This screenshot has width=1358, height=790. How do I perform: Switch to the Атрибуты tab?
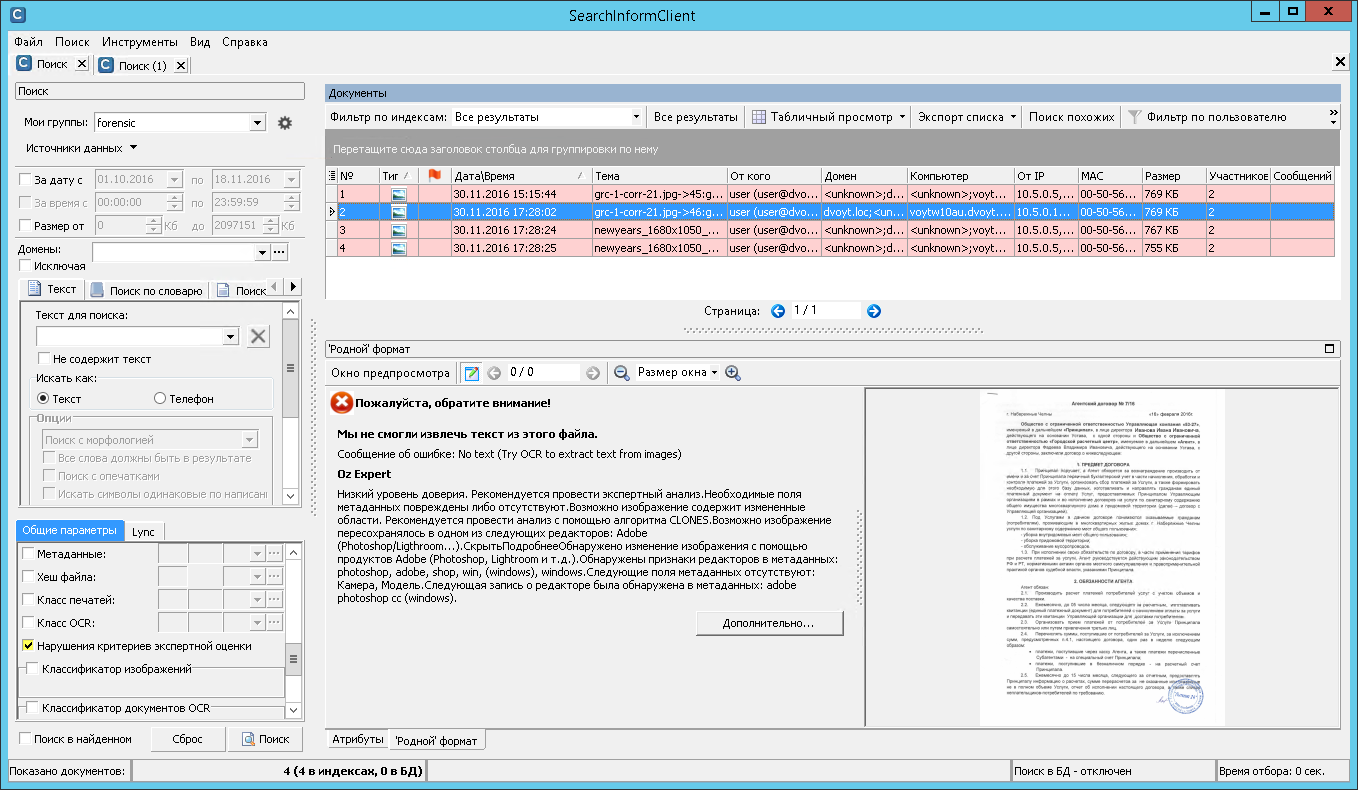click(x=358, y=739)
